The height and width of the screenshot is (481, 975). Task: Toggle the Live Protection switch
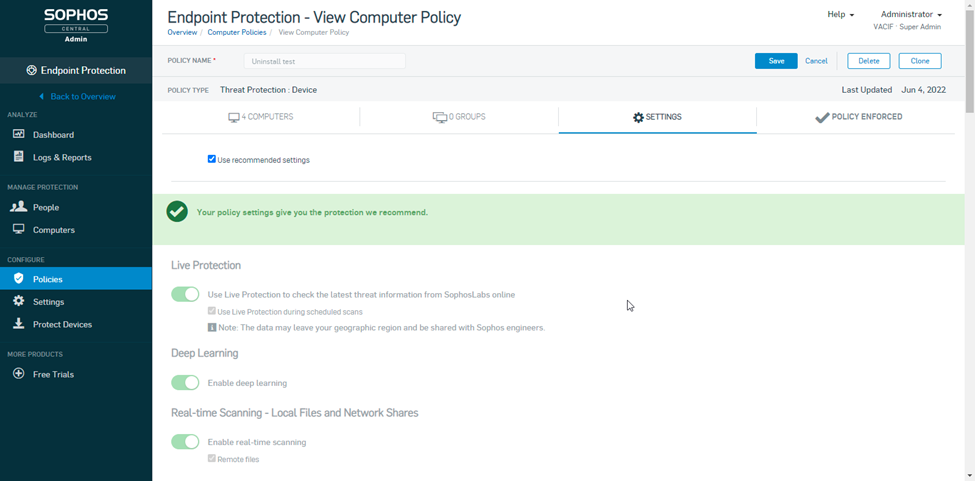click(x=185, y=295)
